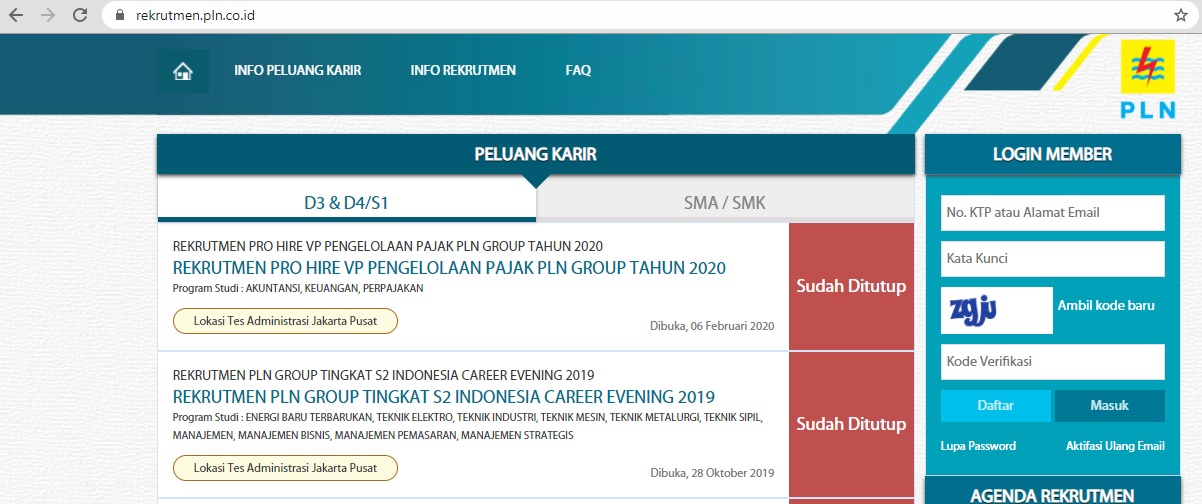Click Sudah Ditutup box for Career Evening 2019
This screenshot has height=504, width=1202.
point(851,424)
